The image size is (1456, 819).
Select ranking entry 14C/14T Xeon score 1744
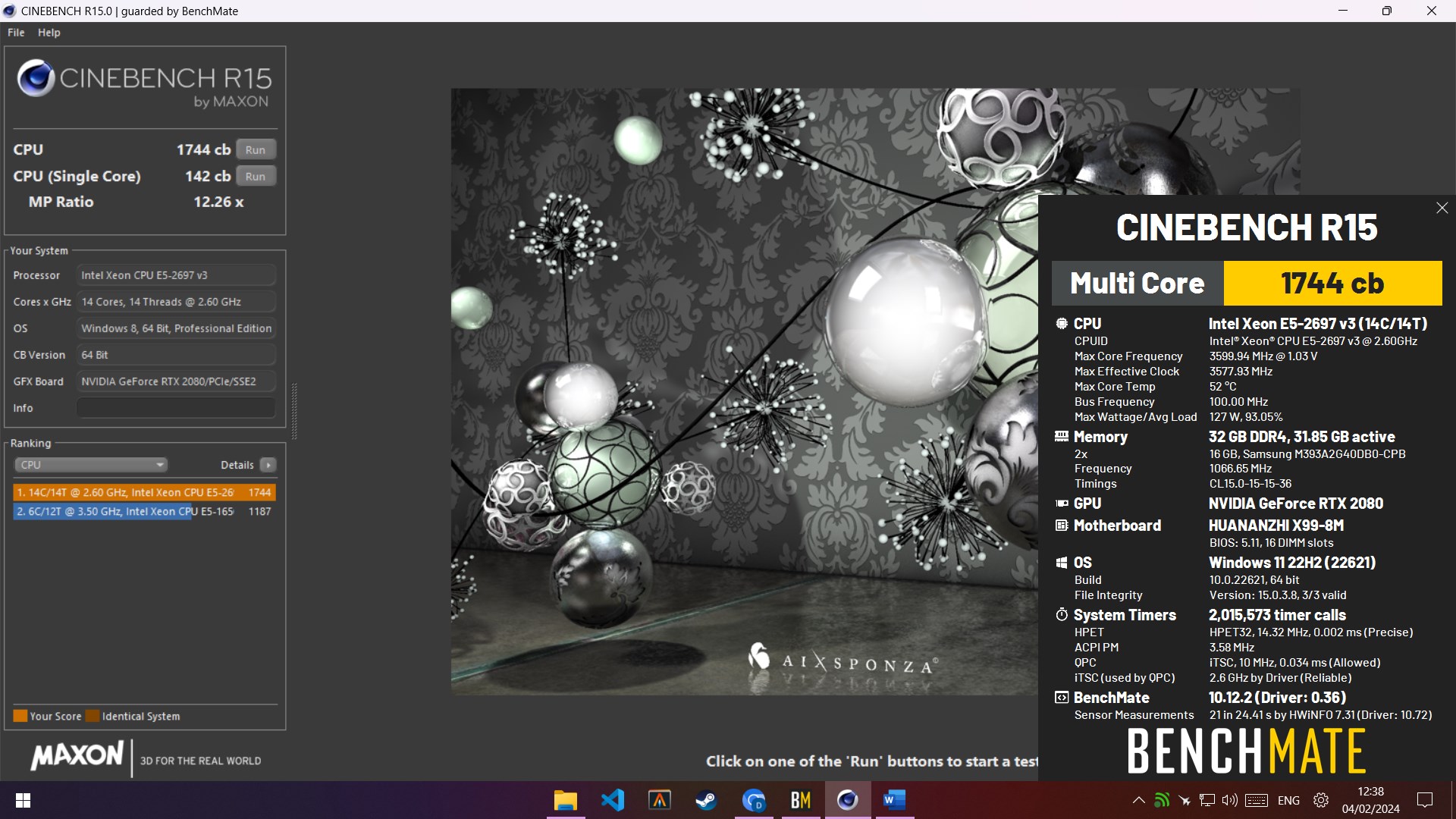pyautogui.click(x=144, y=492)
